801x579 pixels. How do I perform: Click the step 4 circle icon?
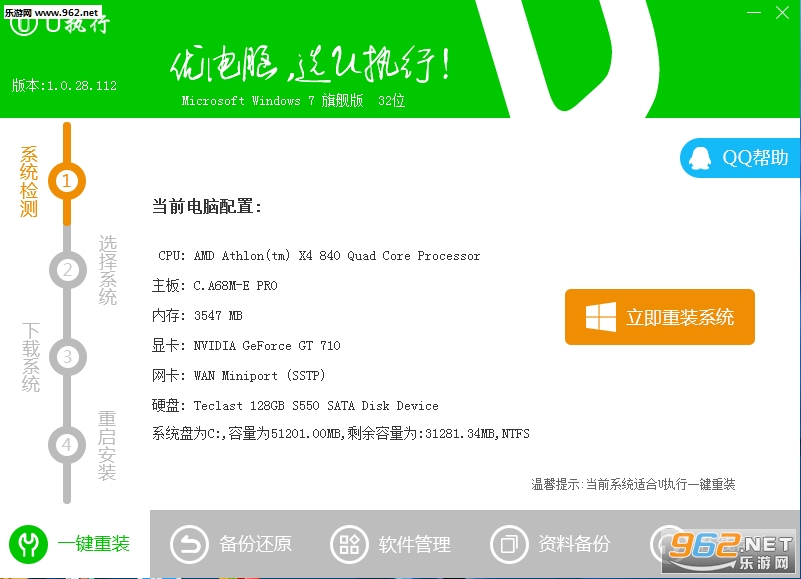click(x=67, y=445)
